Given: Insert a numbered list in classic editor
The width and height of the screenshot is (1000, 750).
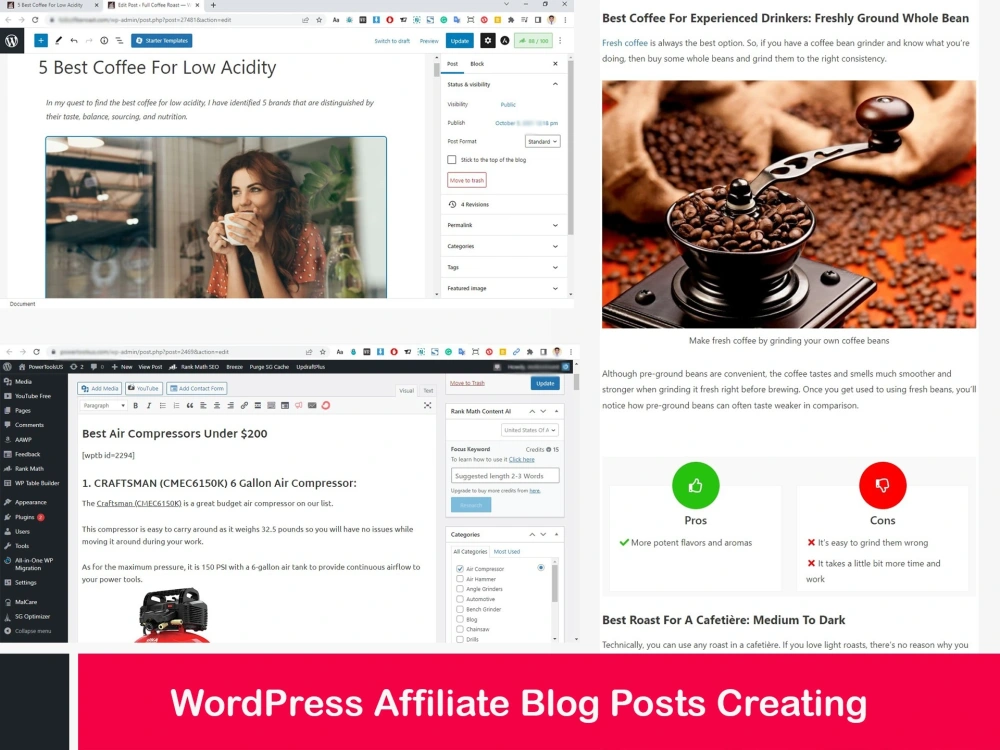Looking at the screenshot, I should coord(176,406).
